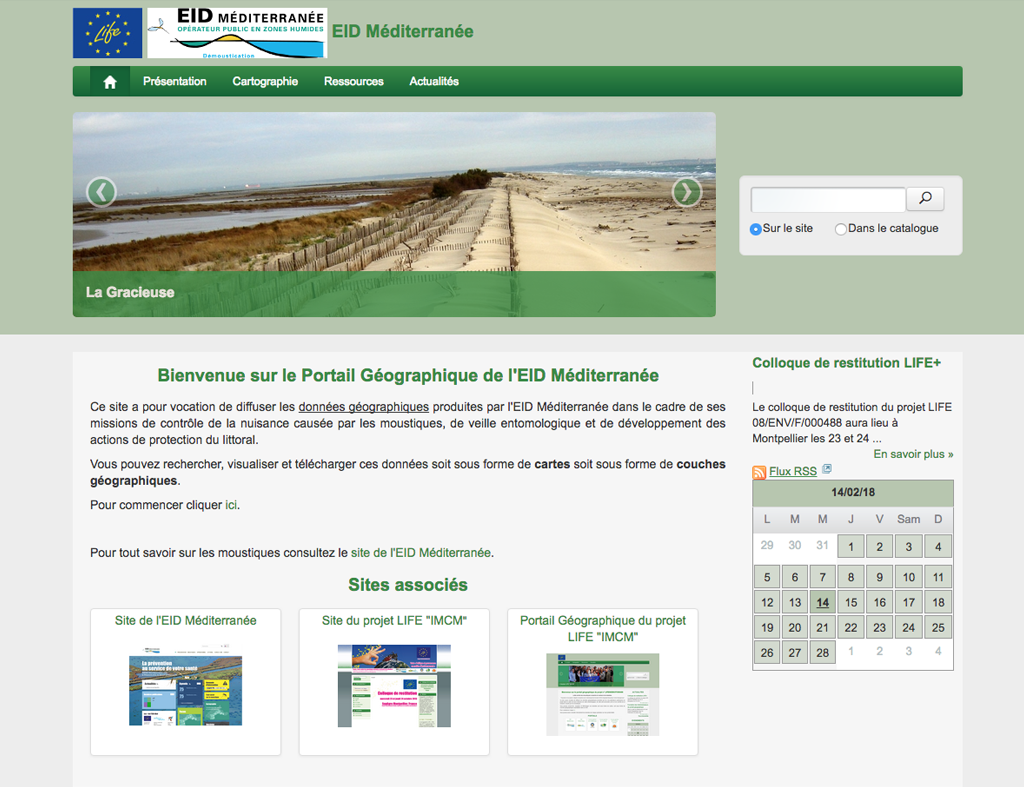Click the 'données géographiques' link
Image resolution: width=1024 pixels, height=787 pixels.
(x=363, y=407)
